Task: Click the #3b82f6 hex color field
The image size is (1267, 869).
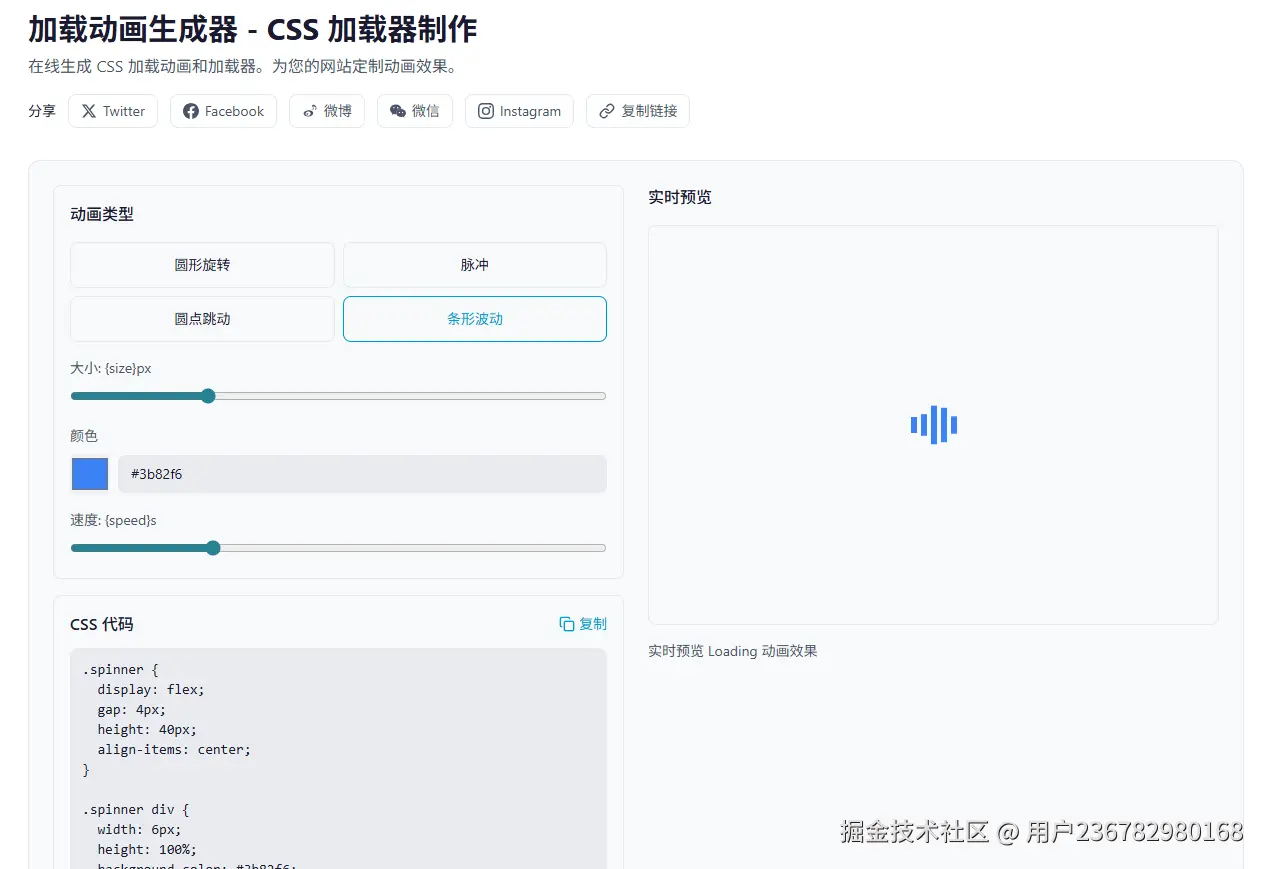Action: tap(362, 474)
